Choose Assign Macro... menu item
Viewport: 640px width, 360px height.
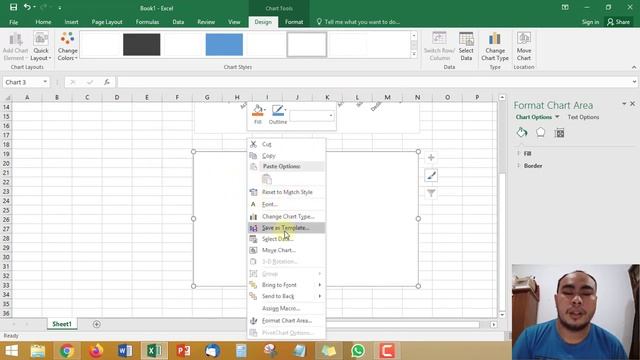click(287, 308)
